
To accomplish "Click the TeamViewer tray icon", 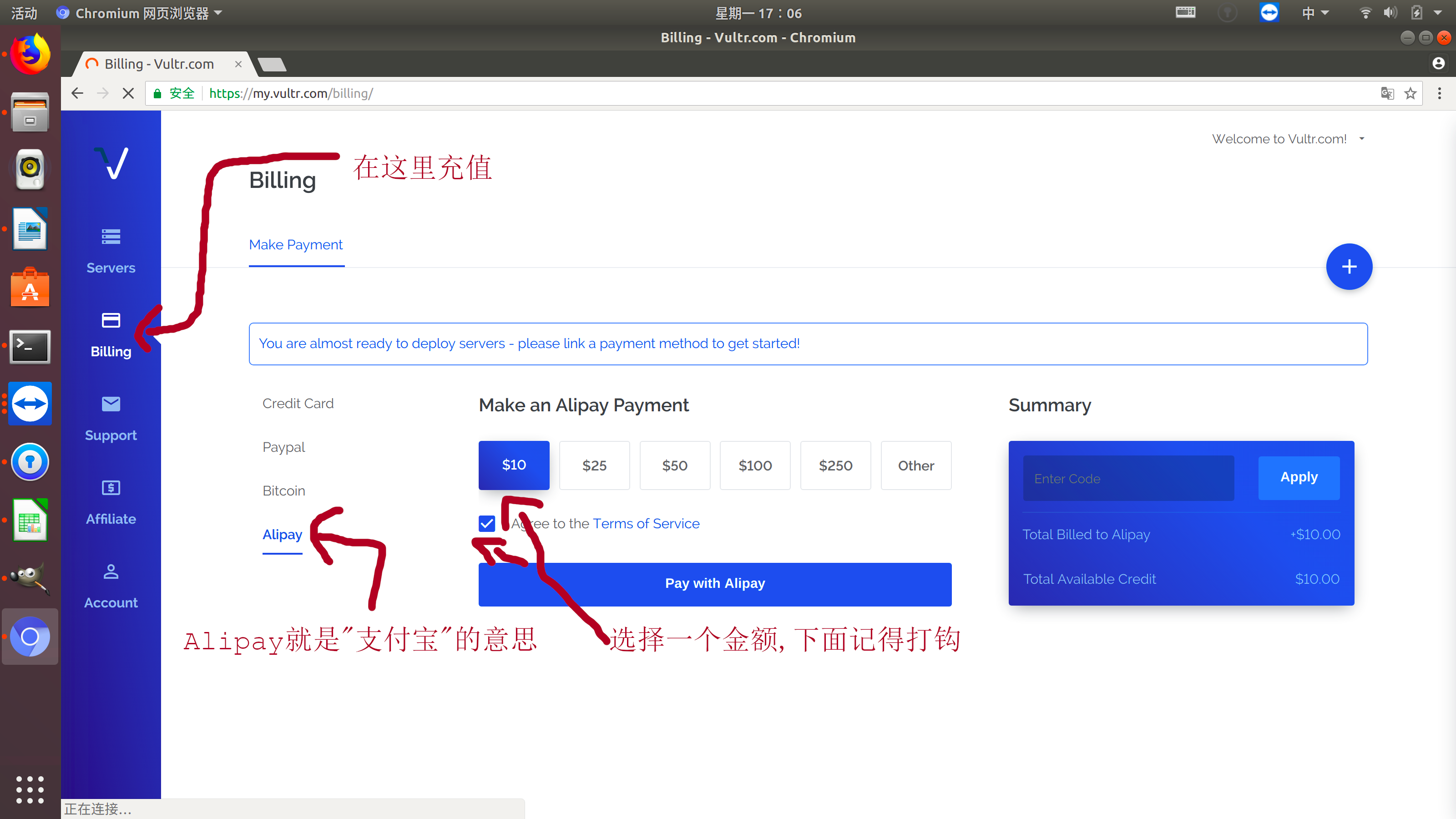I will pyautogui.click(x=1269, y=12).
